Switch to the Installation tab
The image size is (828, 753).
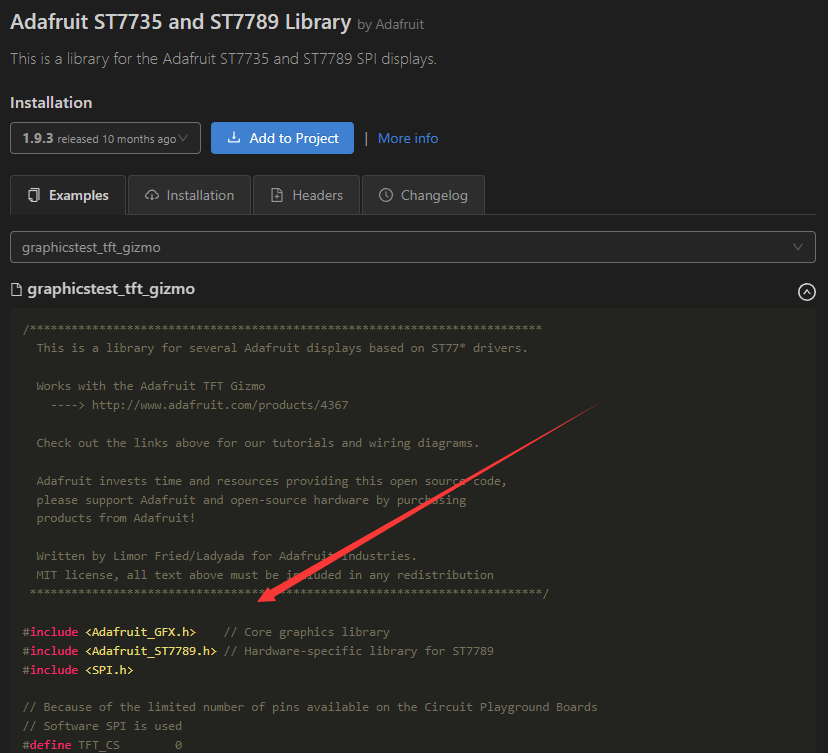pos(190,195)
